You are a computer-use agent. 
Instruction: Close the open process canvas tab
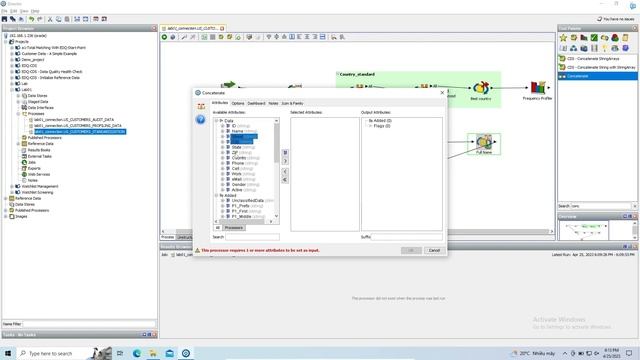[x=222, y=29]
